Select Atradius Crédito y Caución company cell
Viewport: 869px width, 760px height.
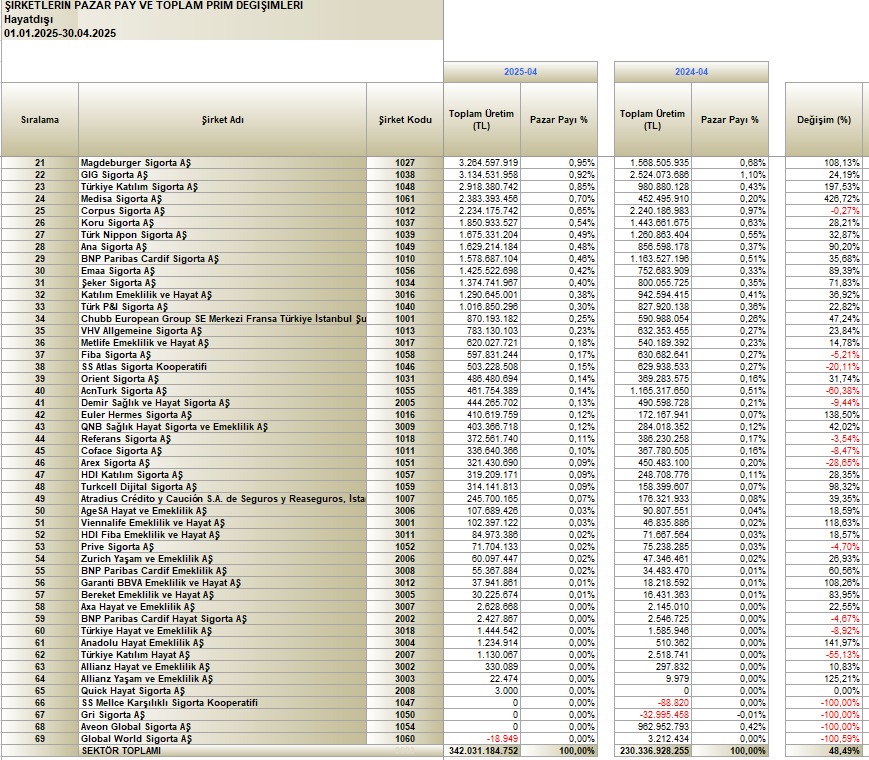click(x=223, y=499)
